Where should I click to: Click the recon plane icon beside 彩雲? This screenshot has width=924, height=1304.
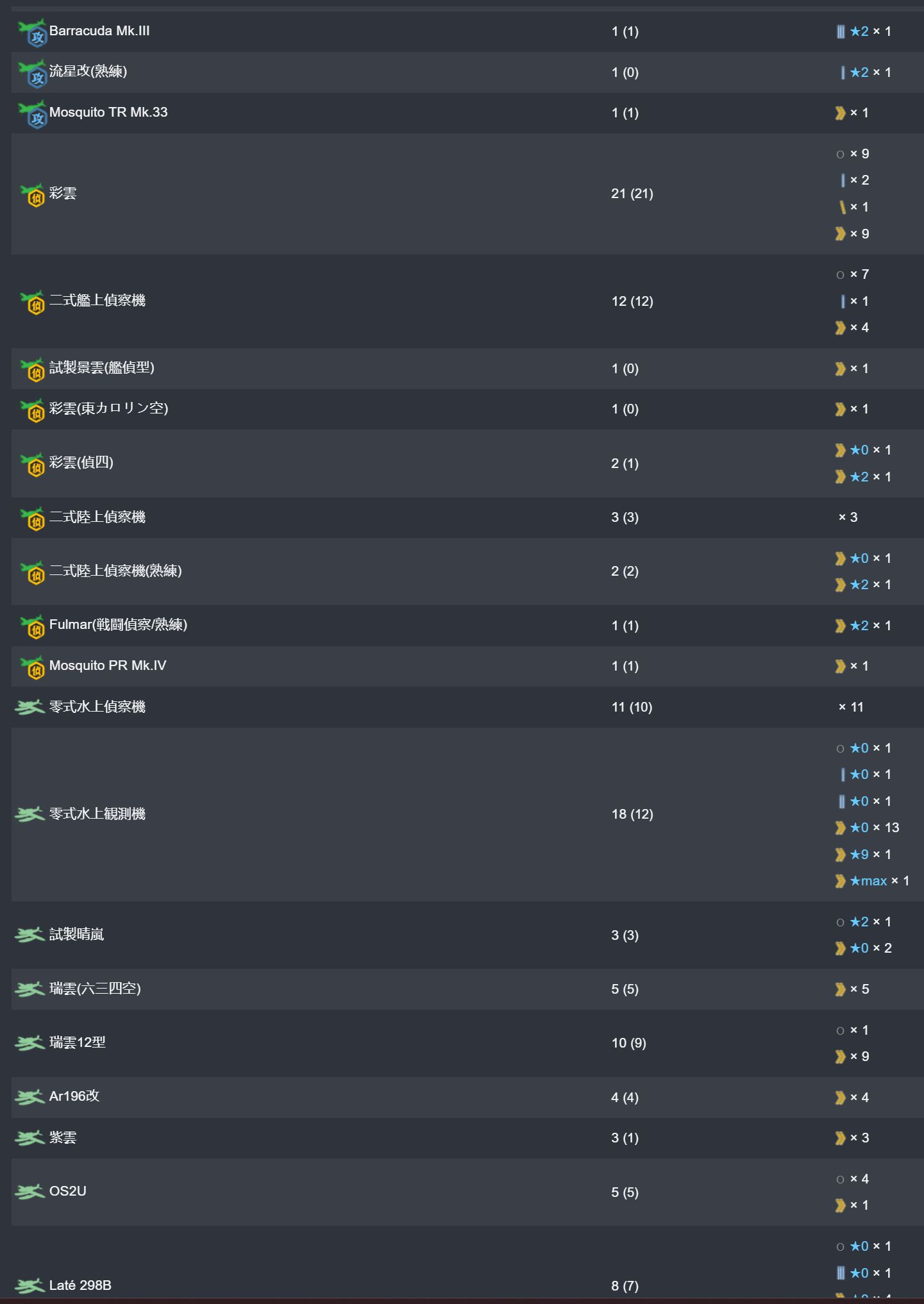click(x=33, y=194)
